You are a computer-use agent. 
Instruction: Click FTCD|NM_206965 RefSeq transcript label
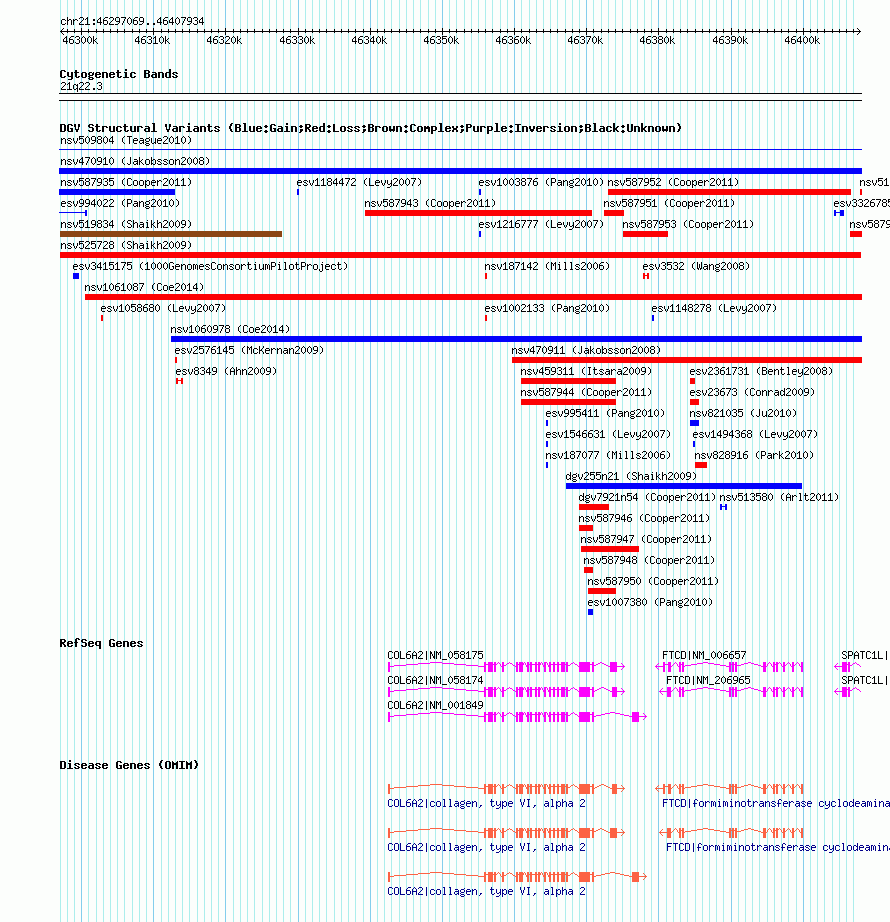click(708, 680)
